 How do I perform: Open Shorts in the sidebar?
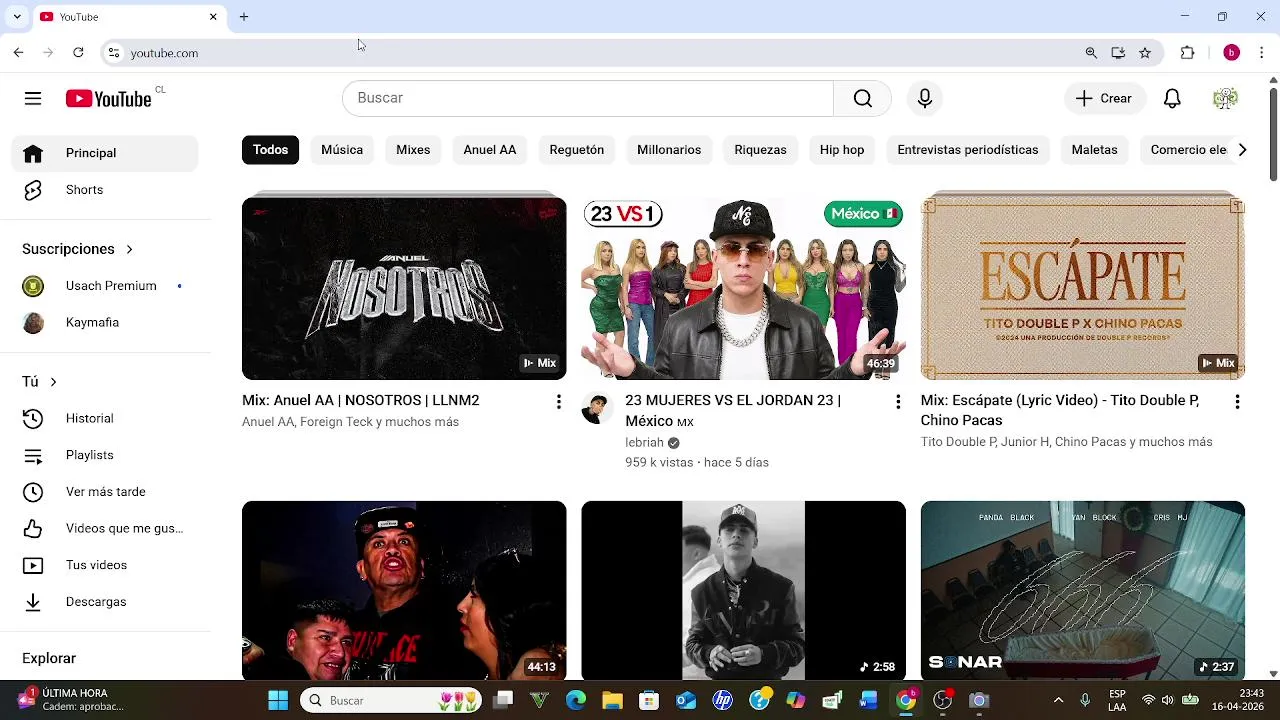tap(105, 190)
